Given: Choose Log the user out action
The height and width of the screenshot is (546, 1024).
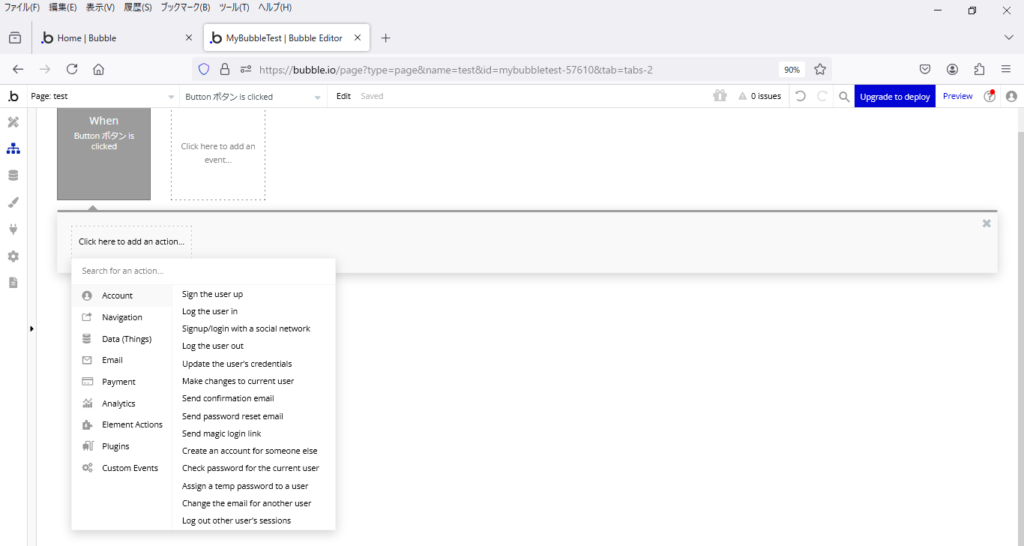Looking at the screenshot, I should point(212,346).
